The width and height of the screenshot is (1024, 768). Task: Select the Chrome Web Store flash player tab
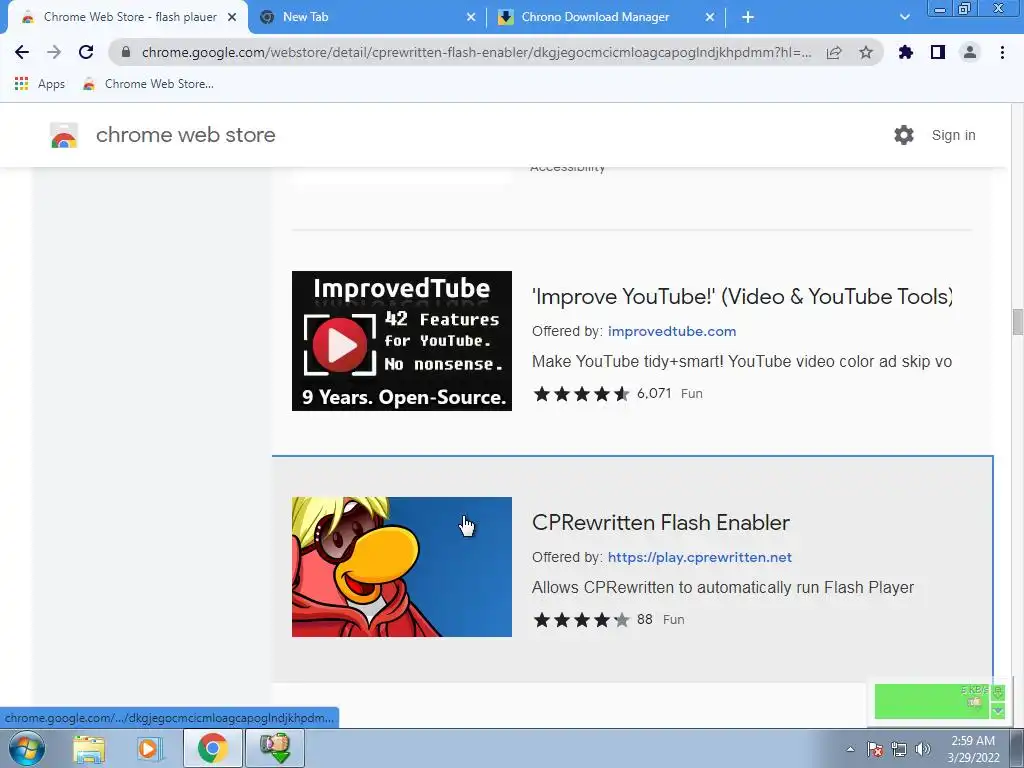tap(127, 17)
